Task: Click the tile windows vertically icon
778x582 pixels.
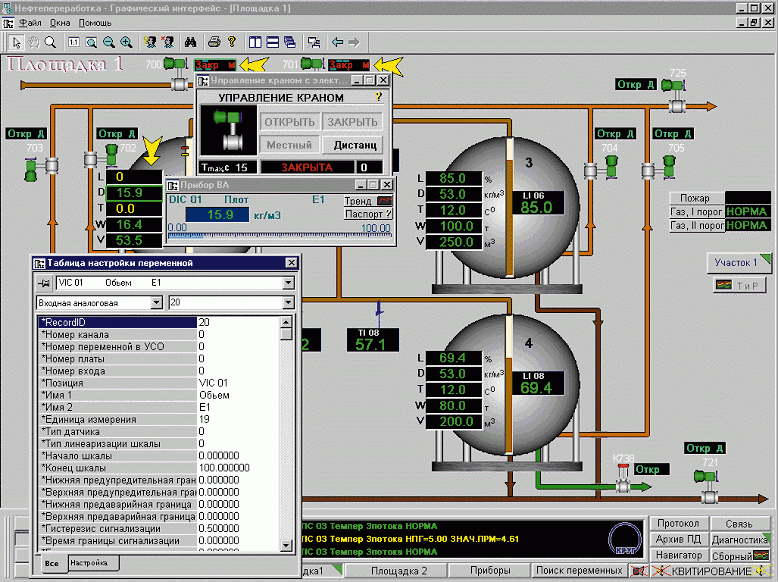Action: pos(255,42)
